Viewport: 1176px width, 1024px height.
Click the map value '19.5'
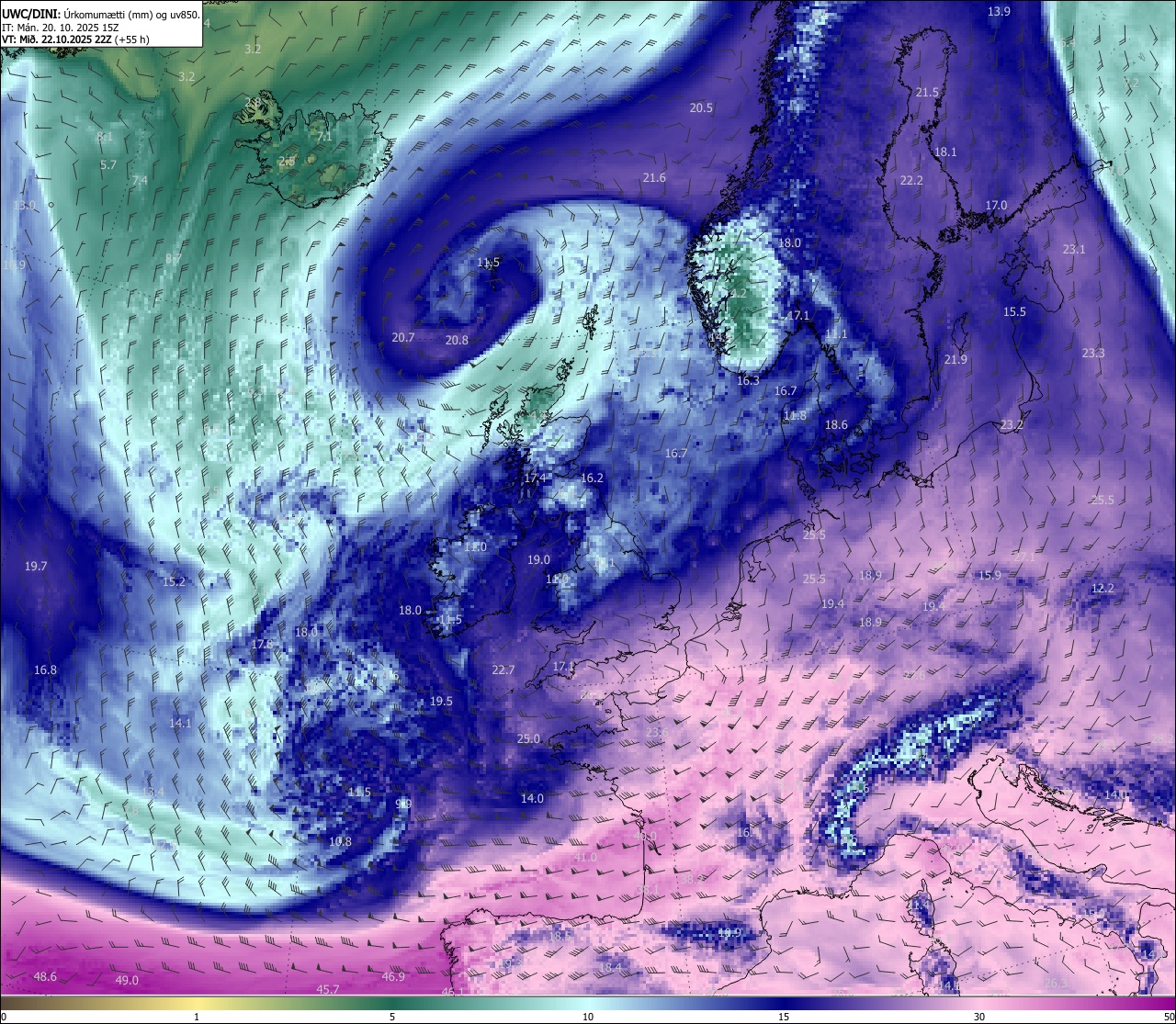click(441, 701)
